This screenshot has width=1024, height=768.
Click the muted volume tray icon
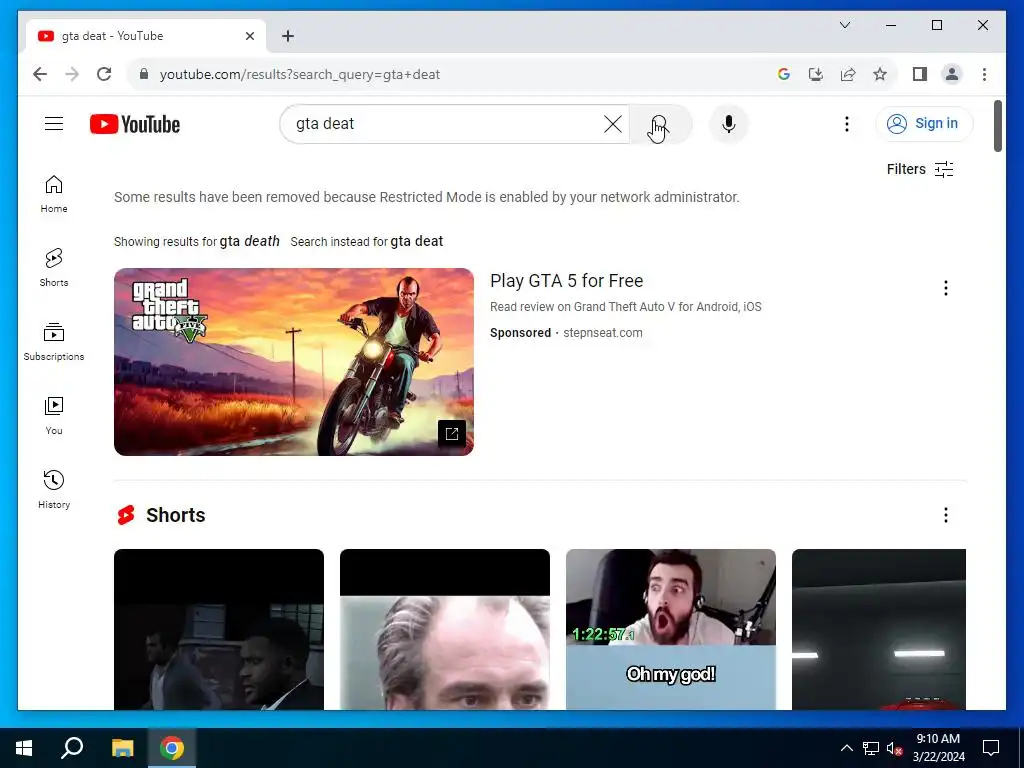(894, 748)
